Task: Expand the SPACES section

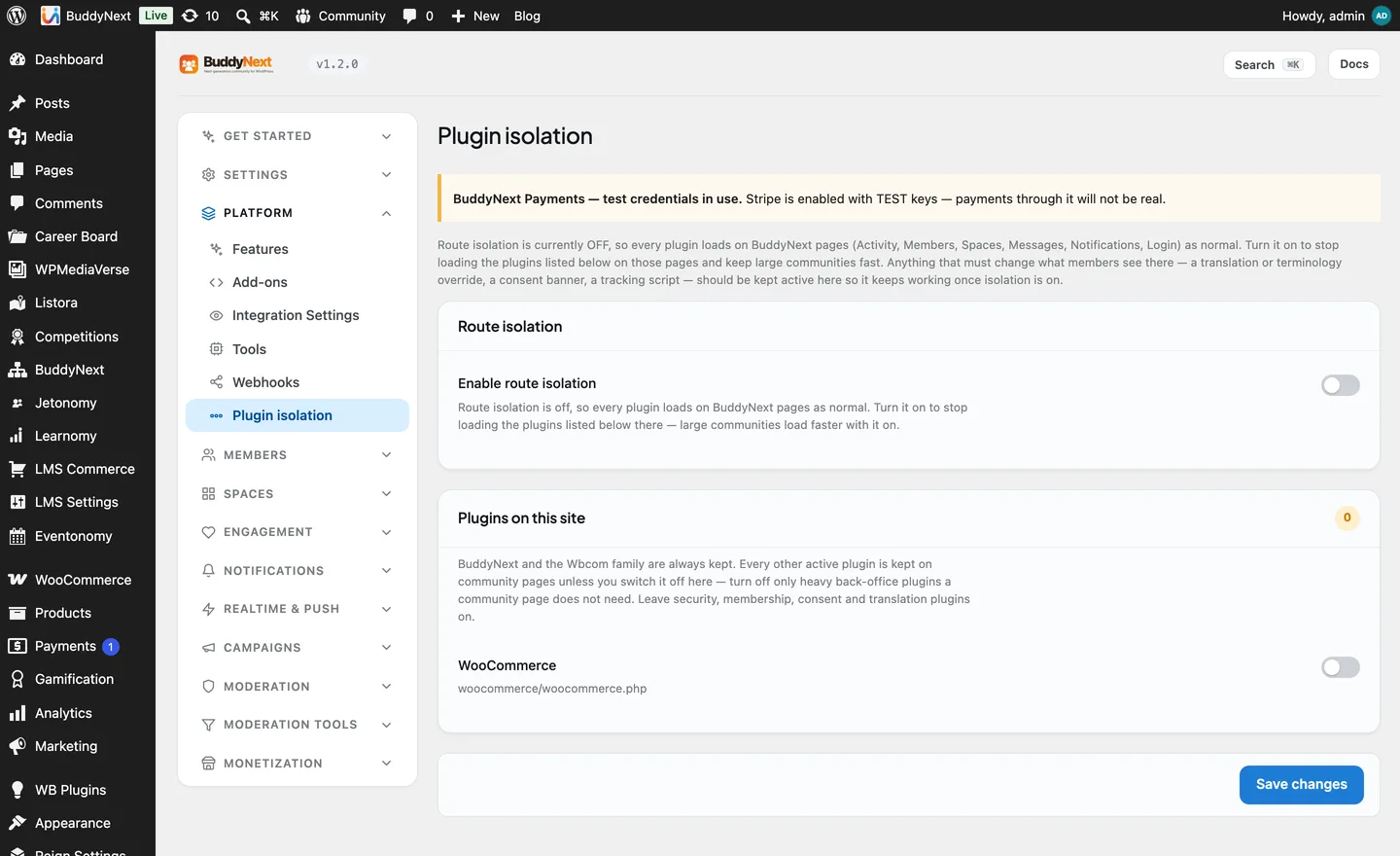Action: point(297,494)
